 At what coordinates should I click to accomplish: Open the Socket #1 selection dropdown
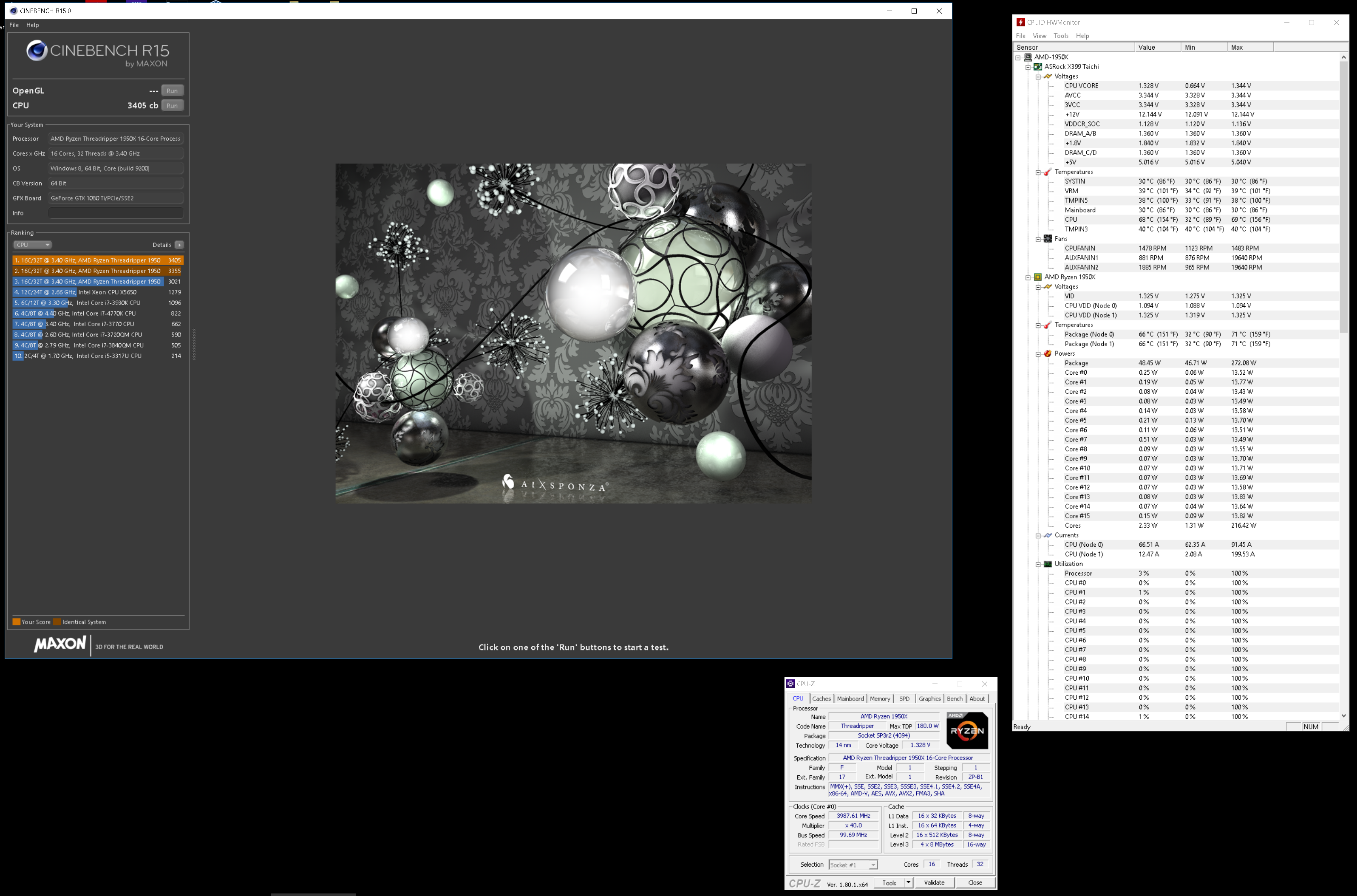[853, 865]
